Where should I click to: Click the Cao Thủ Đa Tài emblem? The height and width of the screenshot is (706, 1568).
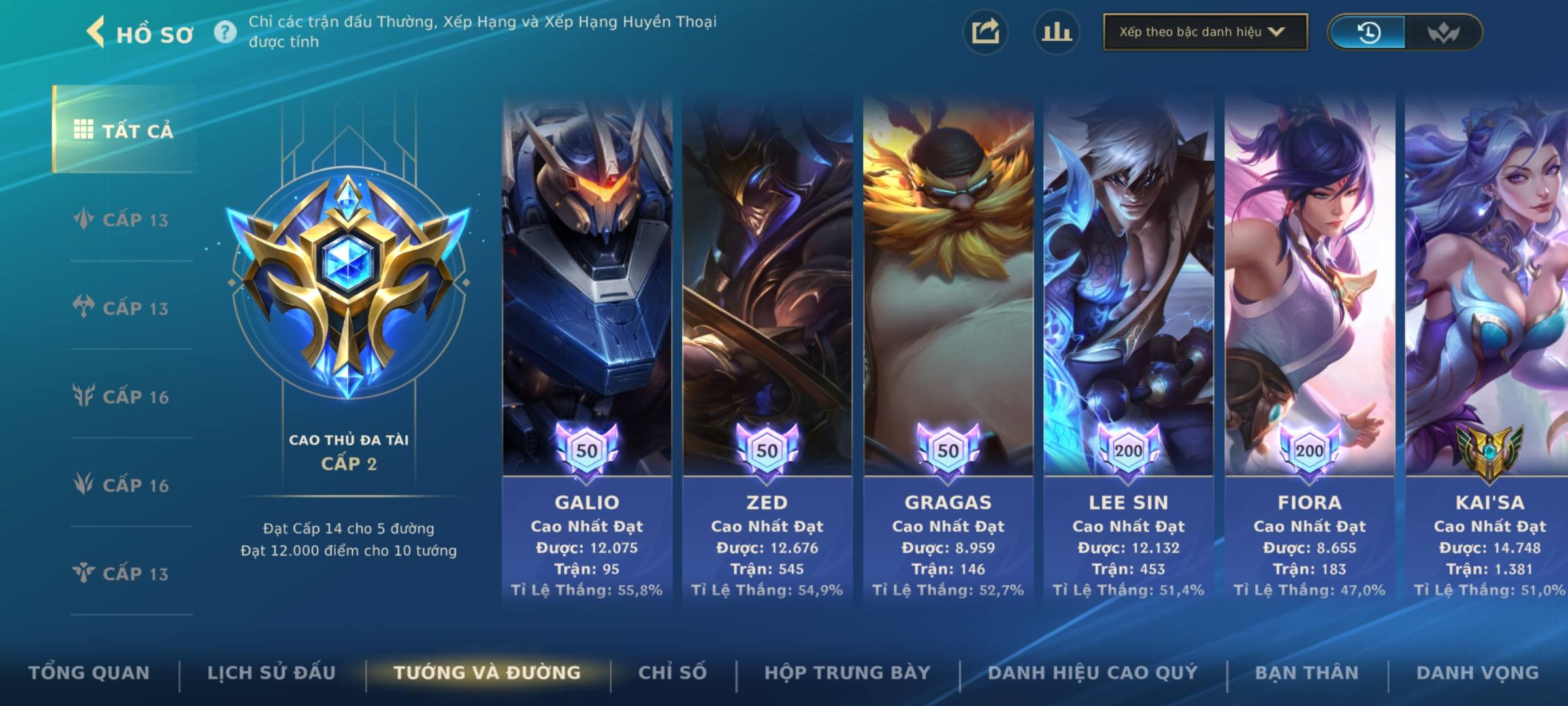pos(348,283)
